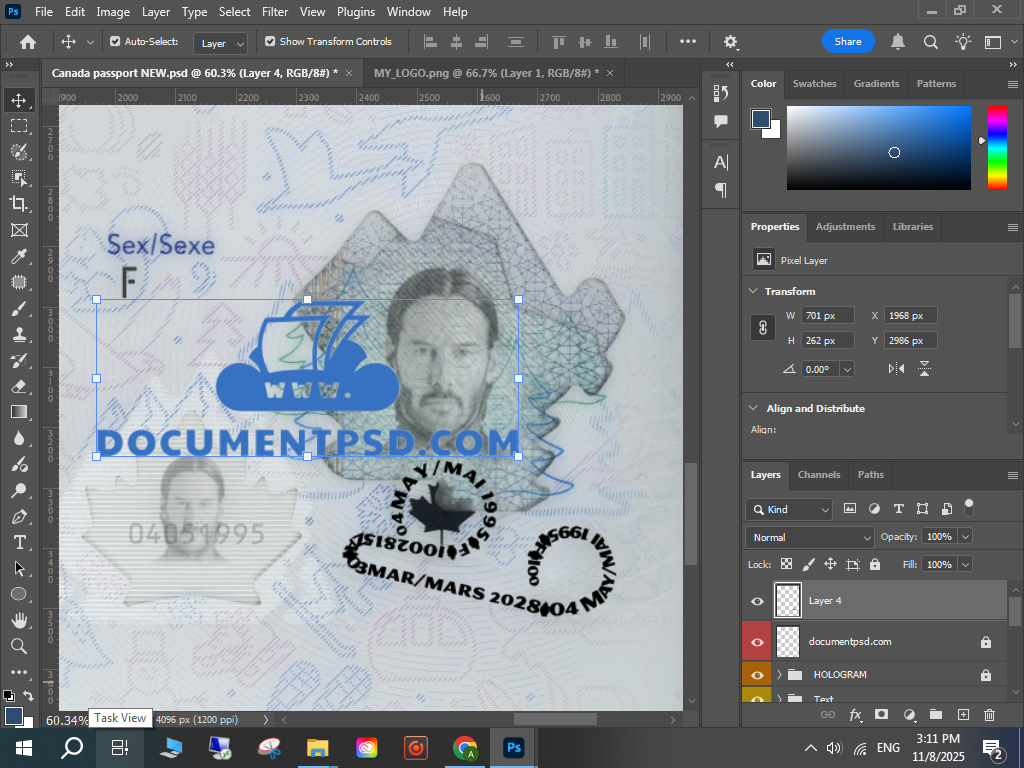The width and height of the screenshot is (1024, 768).
Task: Collapse the Transform section in Properties
Action: [x=753, y=291]
